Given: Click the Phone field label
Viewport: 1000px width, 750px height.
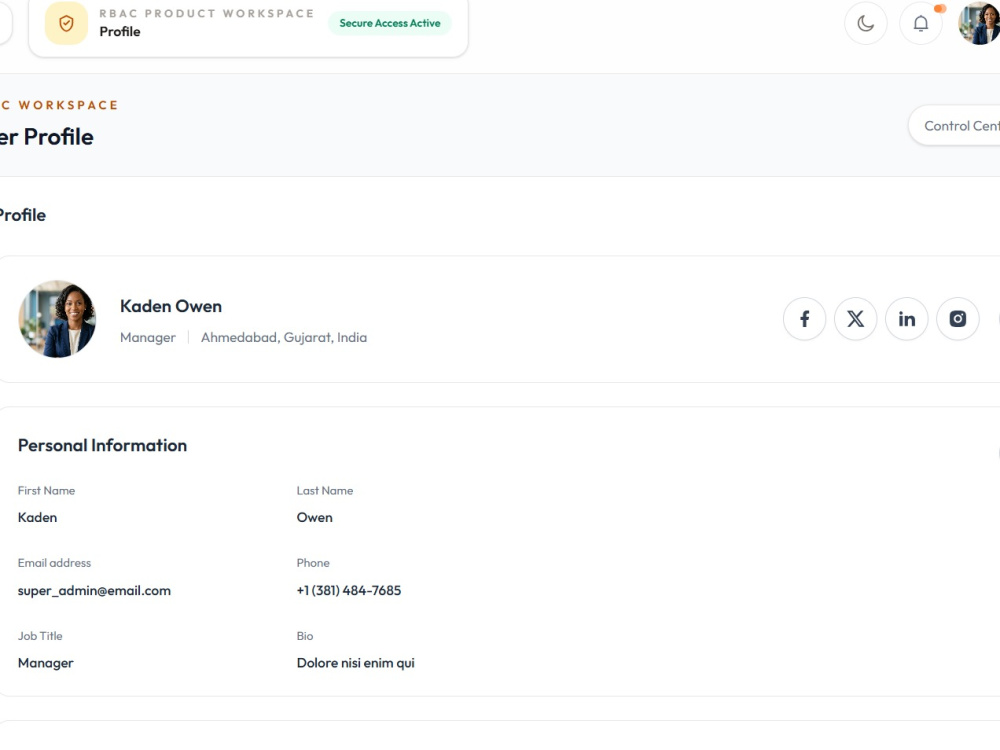Looking at the screenshot, I should (x=313, y=563).
